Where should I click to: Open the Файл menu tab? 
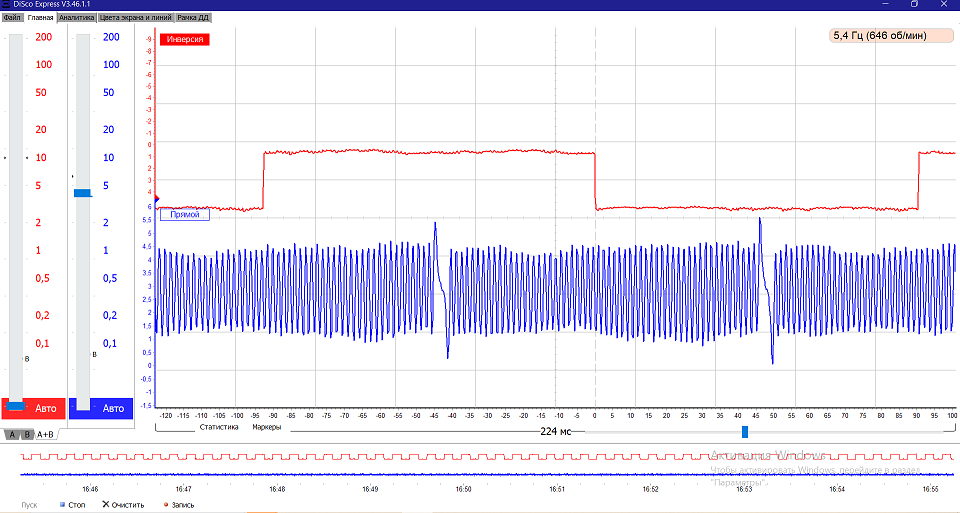click(12, 18)
